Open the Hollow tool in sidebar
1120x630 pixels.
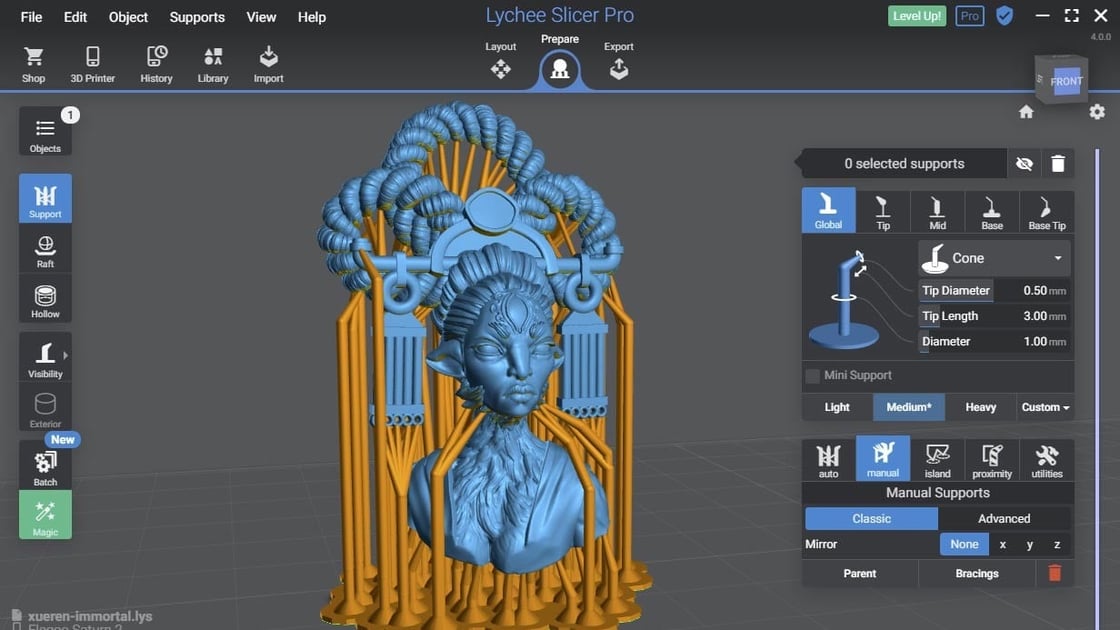tap(45, 299)
